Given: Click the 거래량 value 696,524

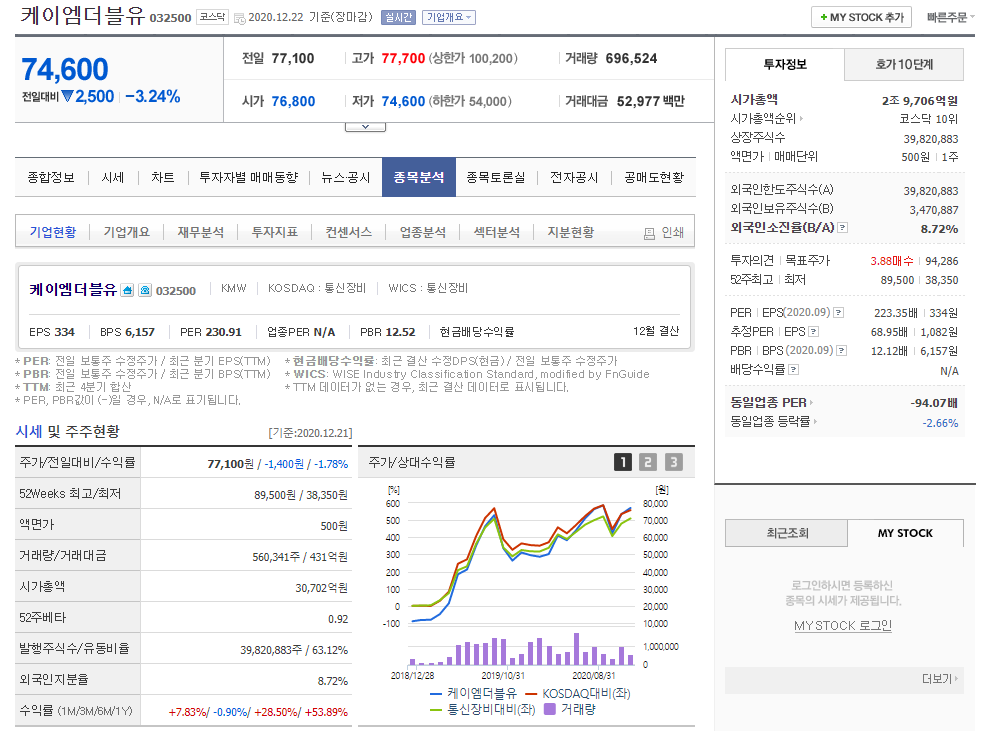Looking at the screenshot, I should [631, 58].
